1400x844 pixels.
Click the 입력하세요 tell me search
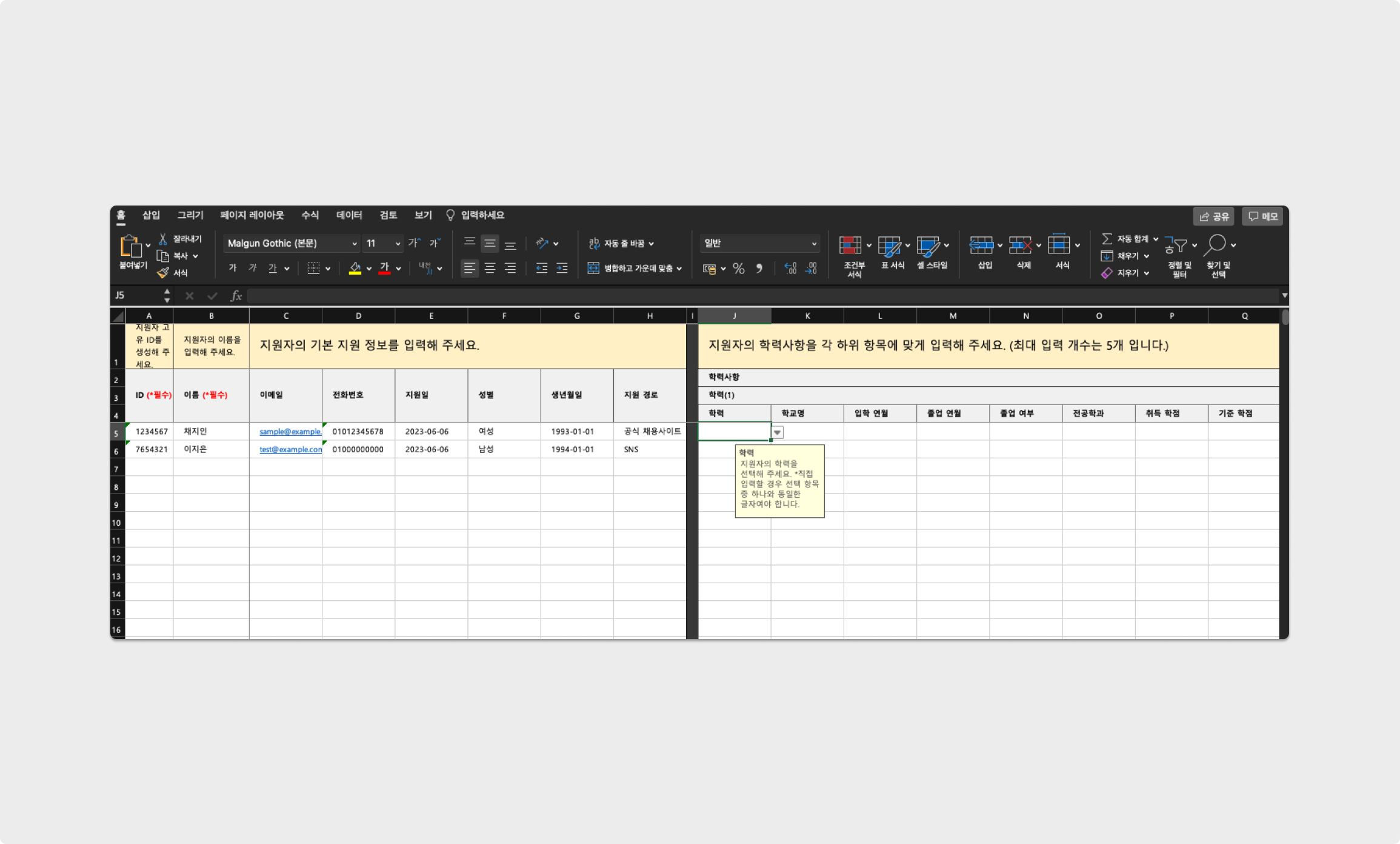coord(476,215)
